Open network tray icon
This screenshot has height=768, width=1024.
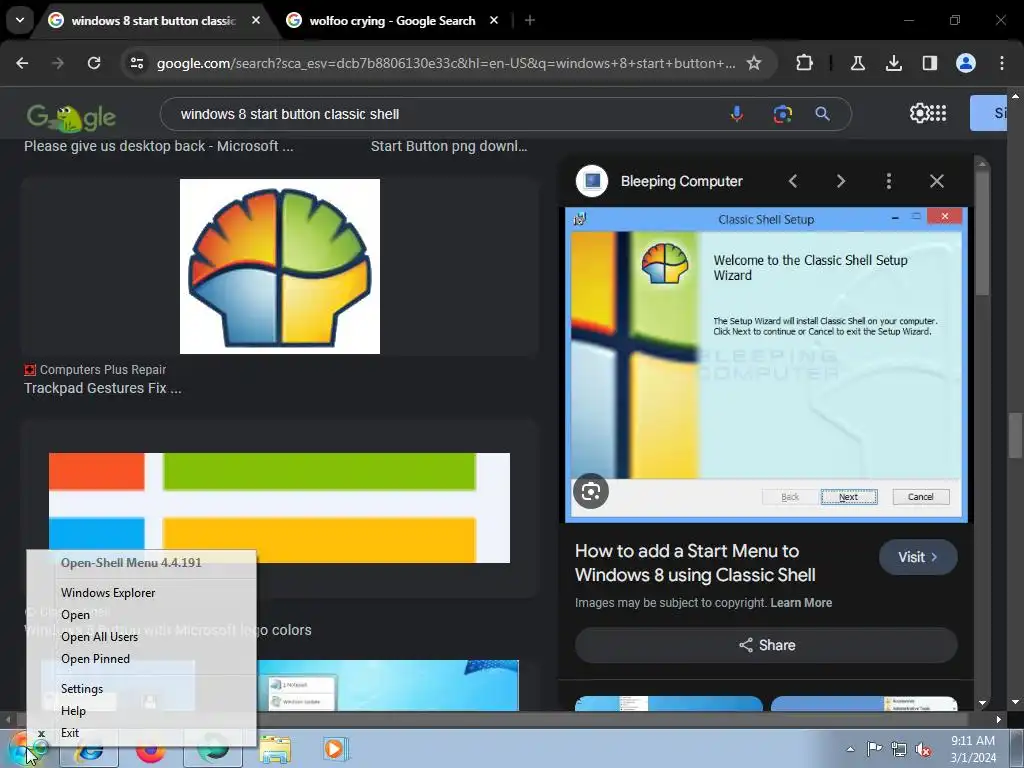[x=899, y=749]
